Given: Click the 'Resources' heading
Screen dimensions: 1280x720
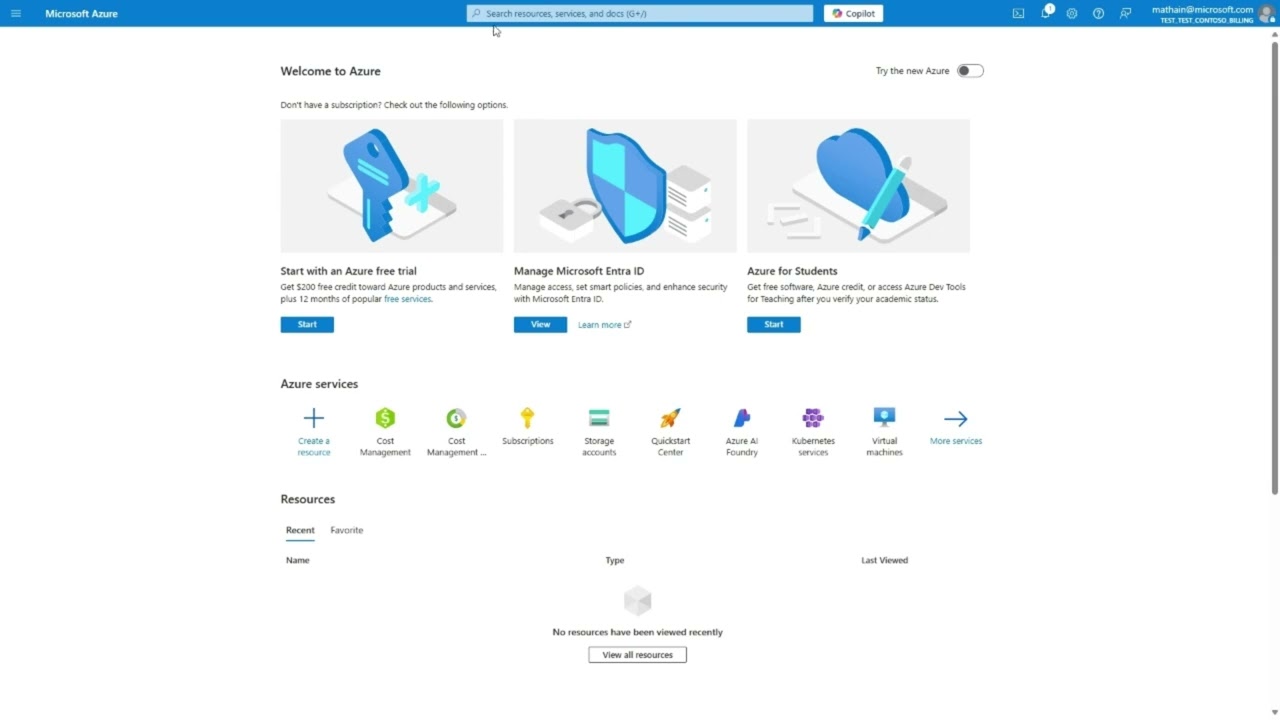Looking at the screenshot, I should (x=307, y=499).
